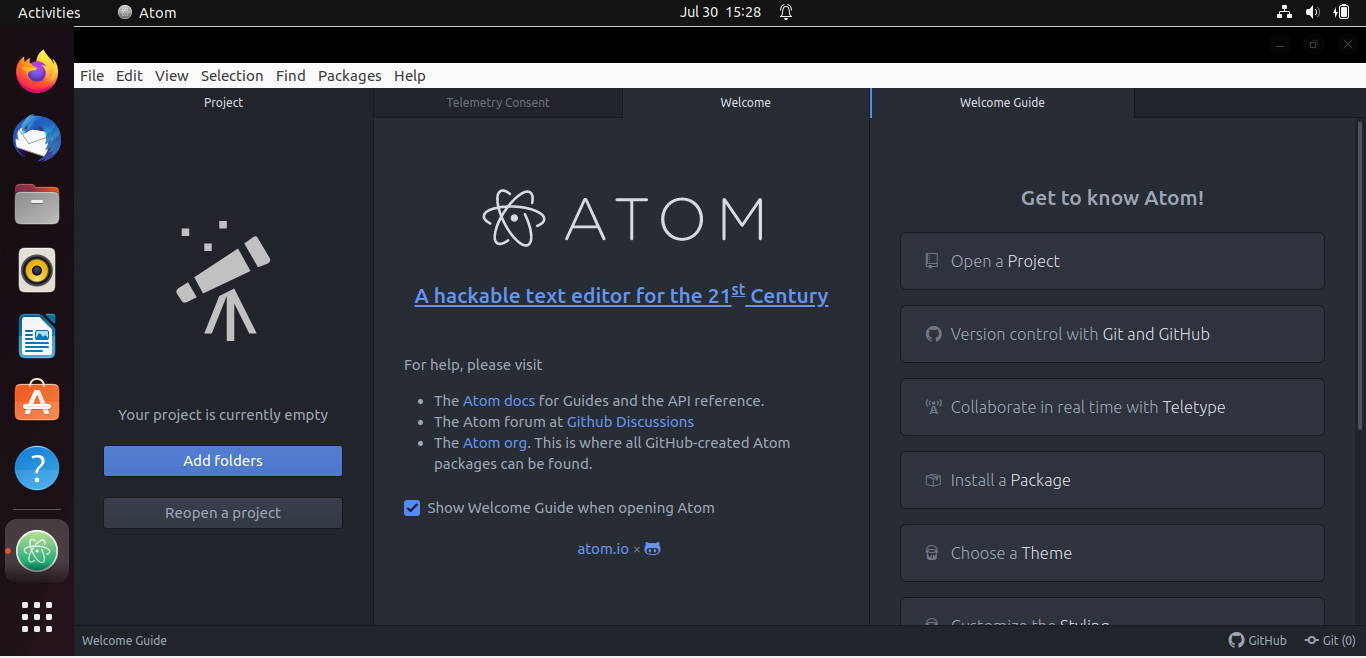Screen dimensions: 1366x658
Task: Open the volume icon in the top bar
Action: pyautogui.click(x=1313, y=13)
